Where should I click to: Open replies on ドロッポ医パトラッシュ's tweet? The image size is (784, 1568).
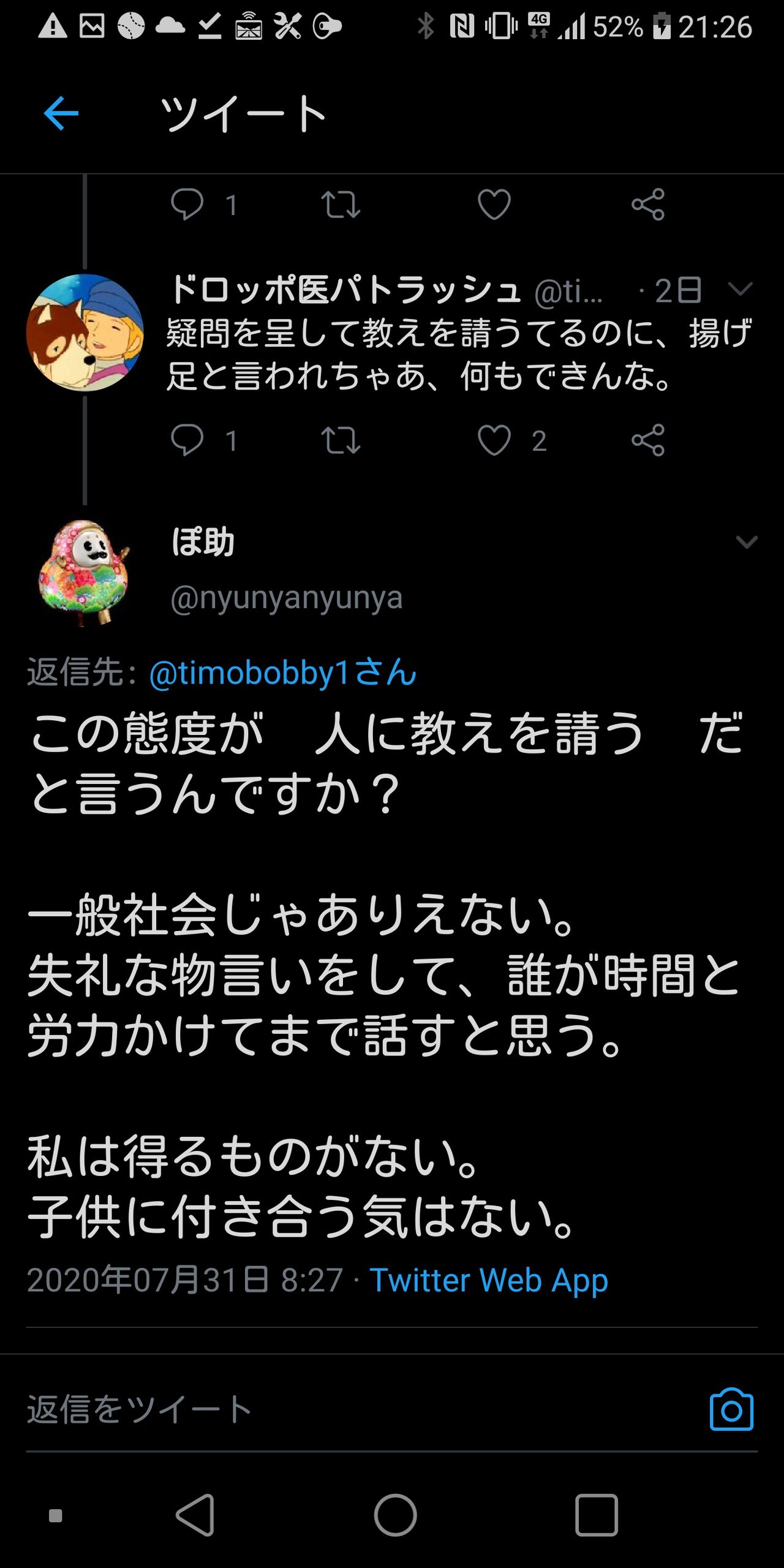[x=187, y=440]
